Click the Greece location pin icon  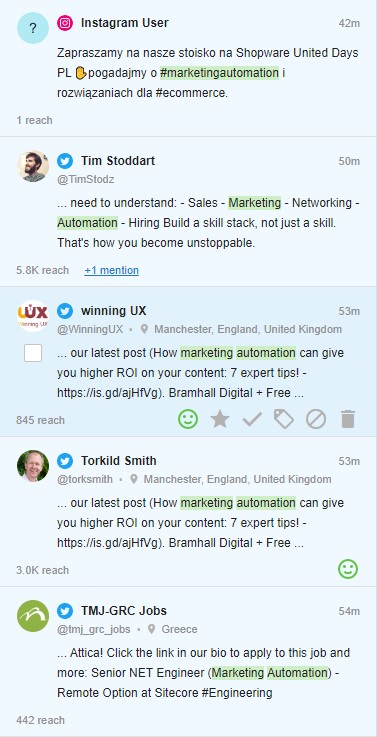pyautogui.click(x=151, y=629)
